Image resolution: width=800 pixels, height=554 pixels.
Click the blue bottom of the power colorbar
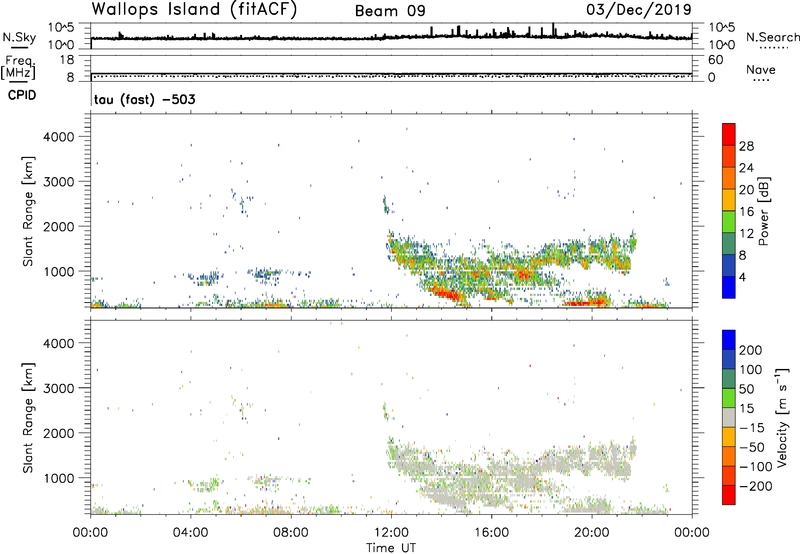point(729,287)
